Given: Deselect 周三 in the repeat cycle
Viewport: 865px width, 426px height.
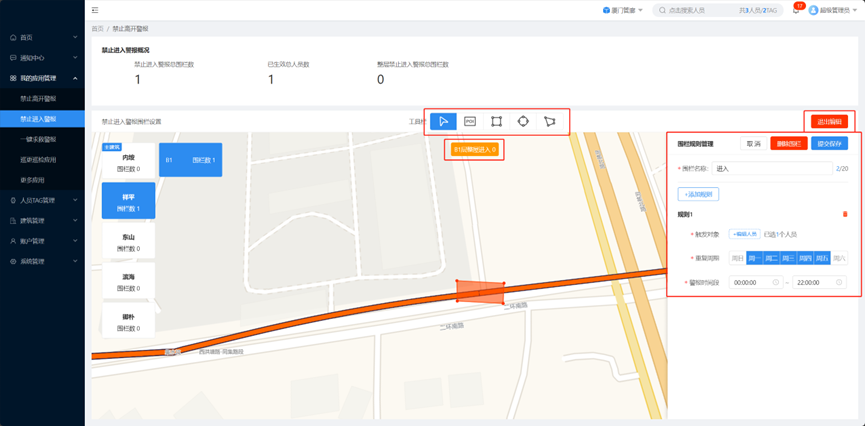Looking at the screenshot, I should [x=788, y=258].
